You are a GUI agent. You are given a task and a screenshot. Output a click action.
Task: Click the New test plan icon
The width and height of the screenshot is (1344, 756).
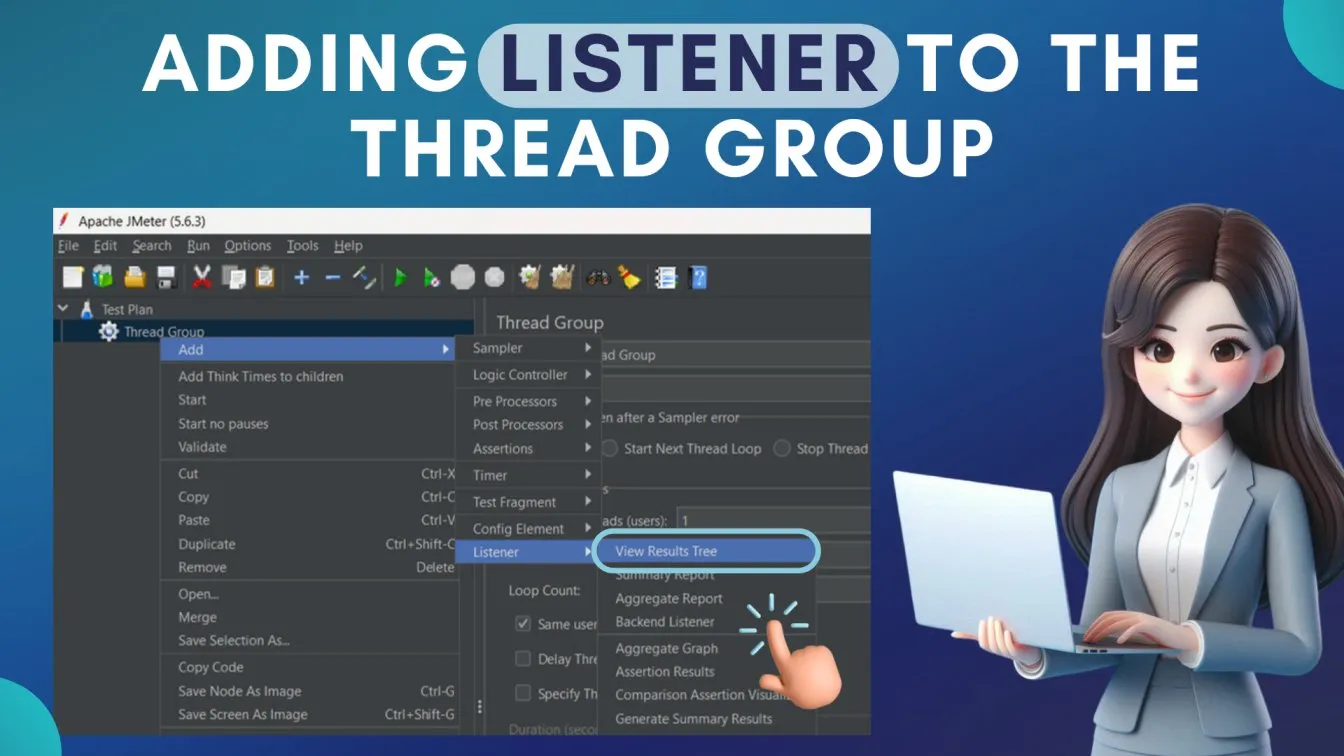(73, 277)
